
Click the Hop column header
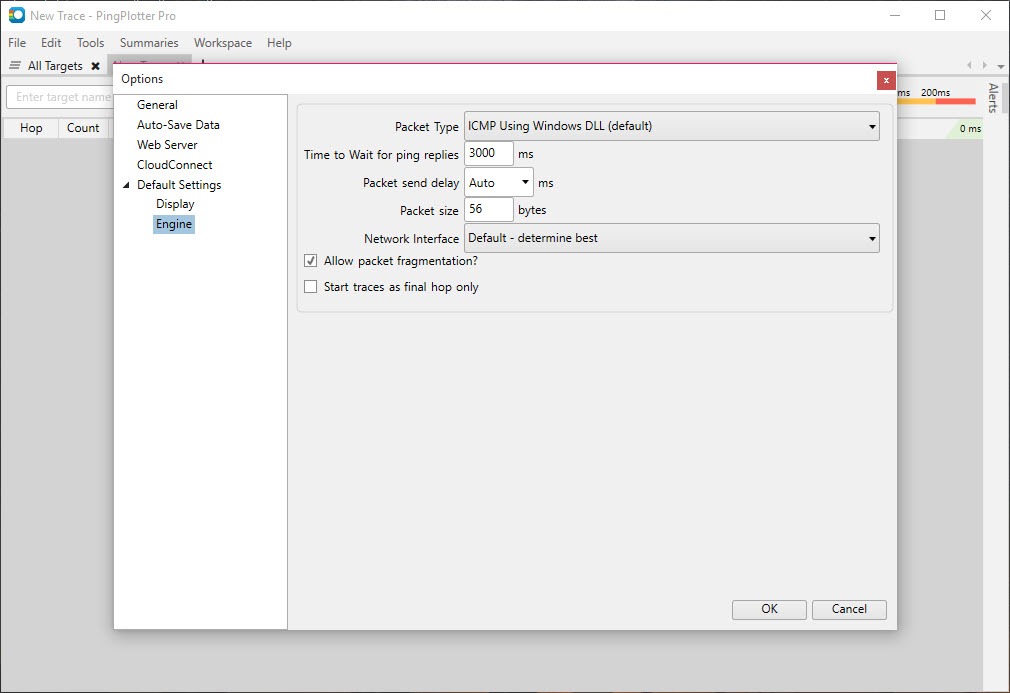click(31, 128)
